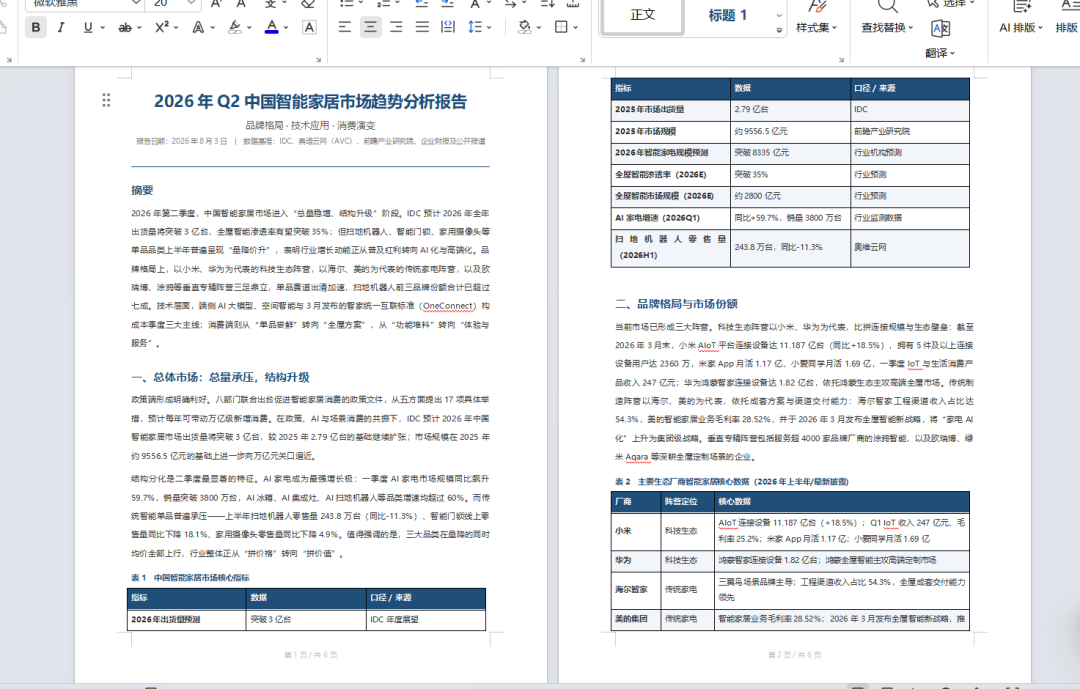Apply the superscript X² button
The width and height of the screenshot is (1080, 689).
(162, 28)
